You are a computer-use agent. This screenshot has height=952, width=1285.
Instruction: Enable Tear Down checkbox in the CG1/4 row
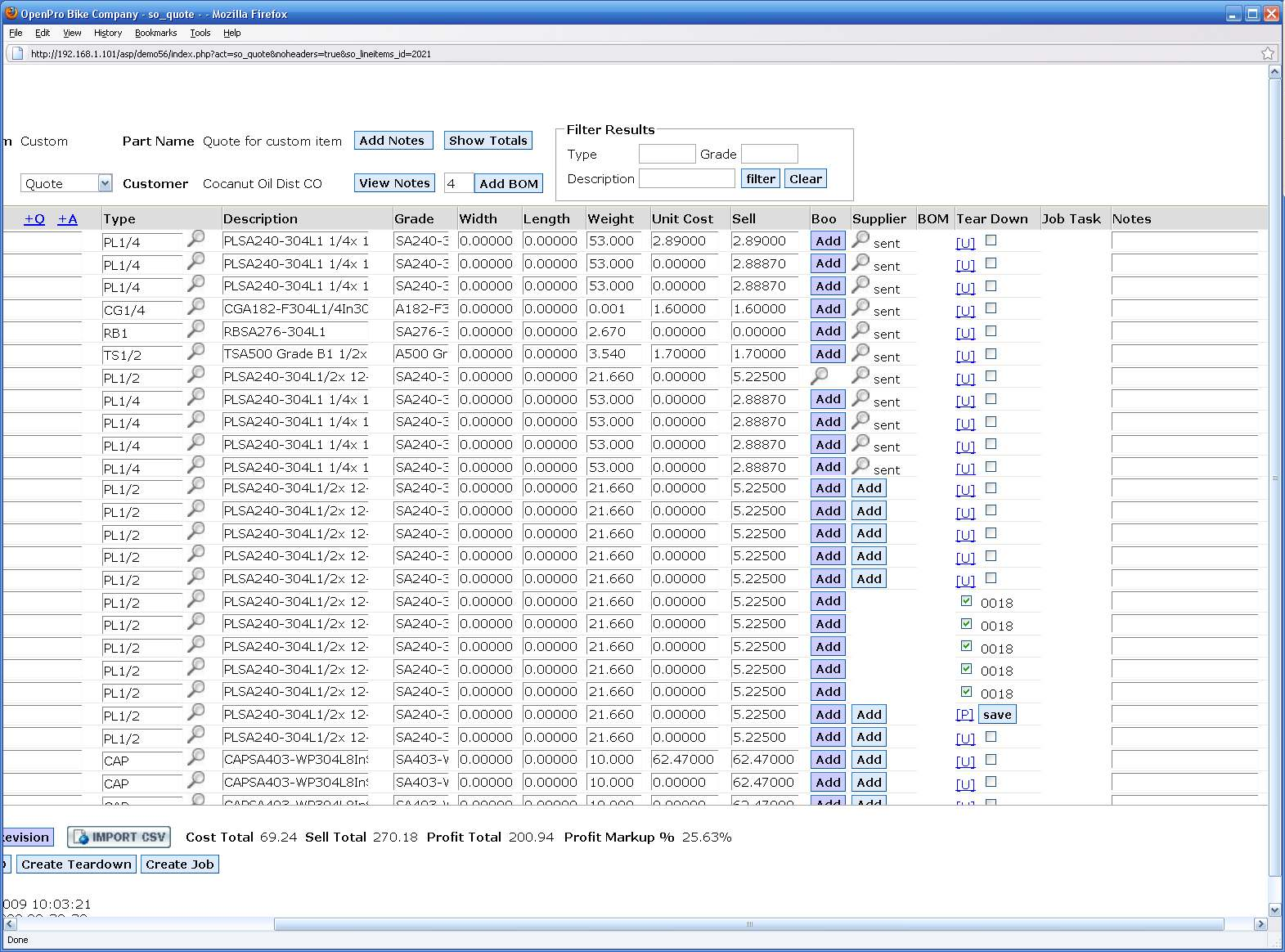click(991, 308)
